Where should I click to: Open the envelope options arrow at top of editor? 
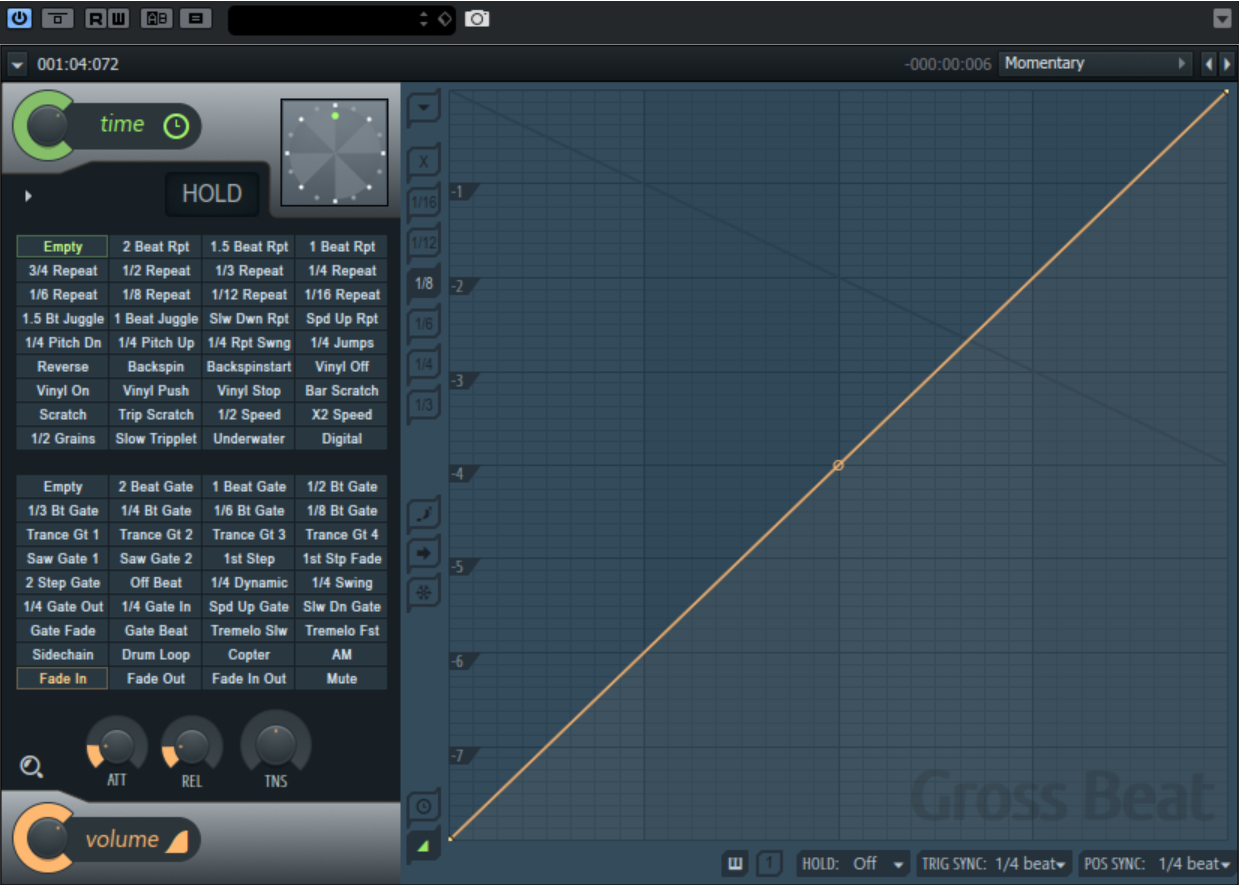(424, 107)
